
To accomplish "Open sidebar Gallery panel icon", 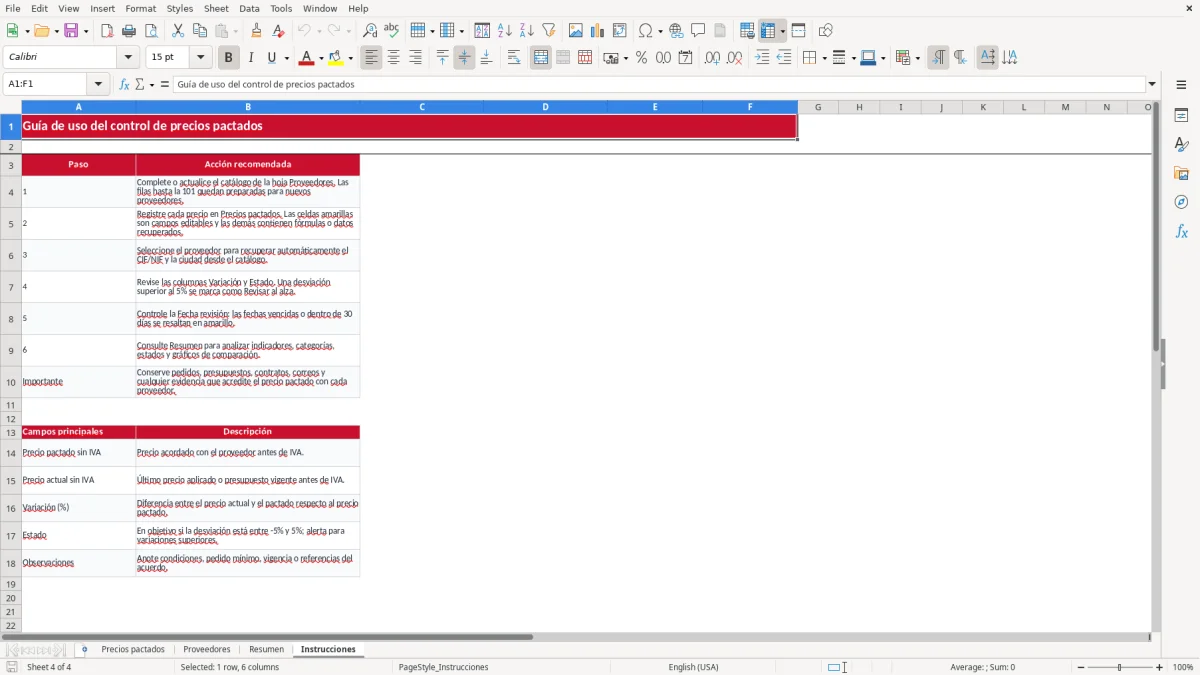I will (1181, 173).
